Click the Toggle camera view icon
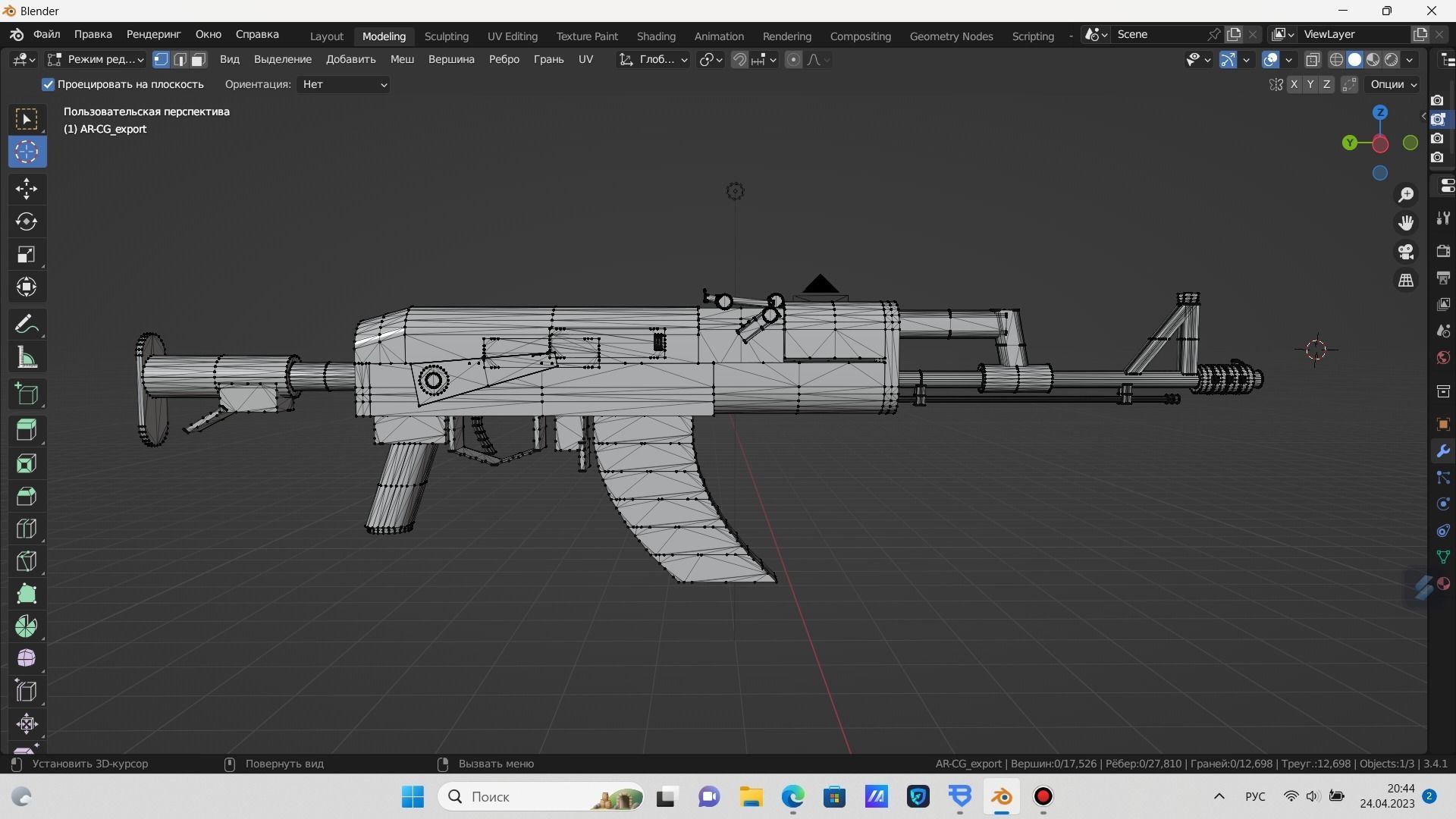Image resolution: width=1456 pixels, height=819 pixels. [x=1406, y=252]
